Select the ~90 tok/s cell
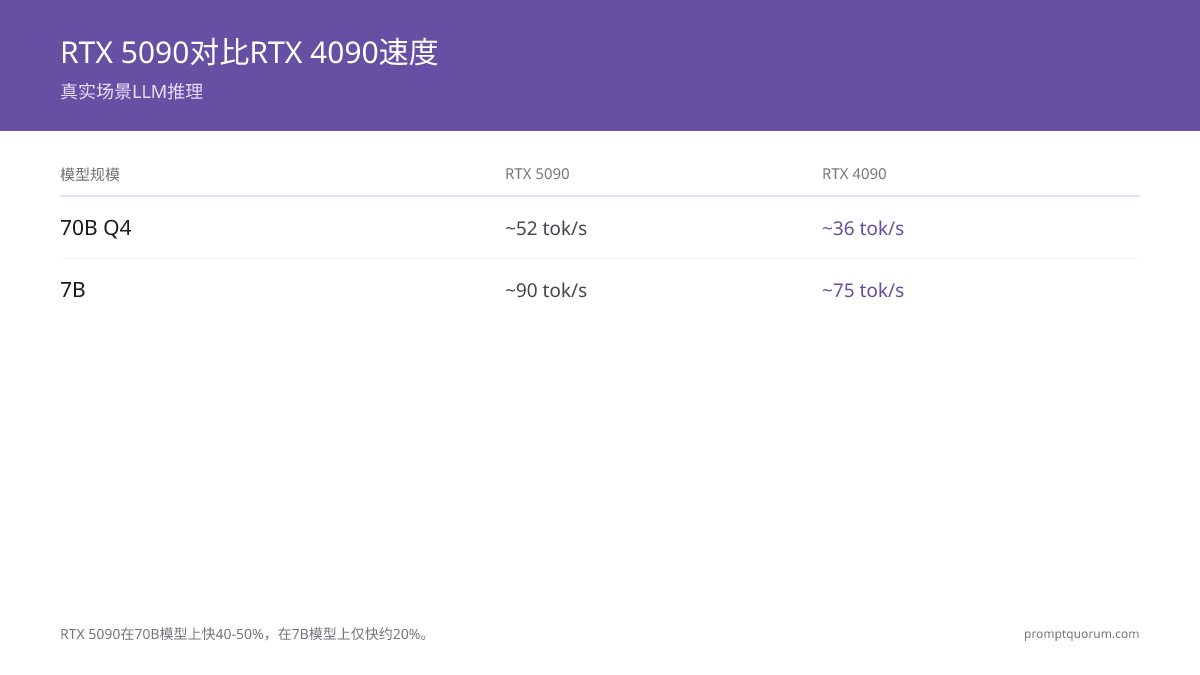Image resolution: width=1200 pixels, height=675 pixels. 546,290
